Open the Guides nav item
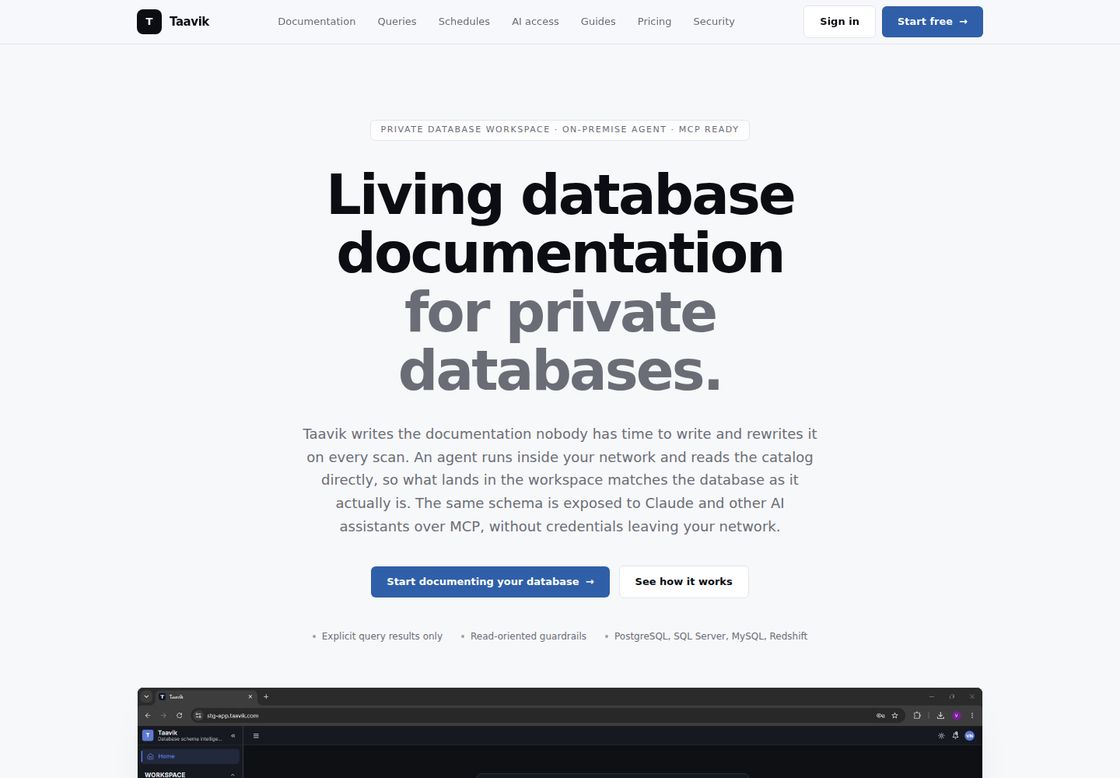This screenshot has height=778, width=1120. pyautogui.click(x=598, y=21)
